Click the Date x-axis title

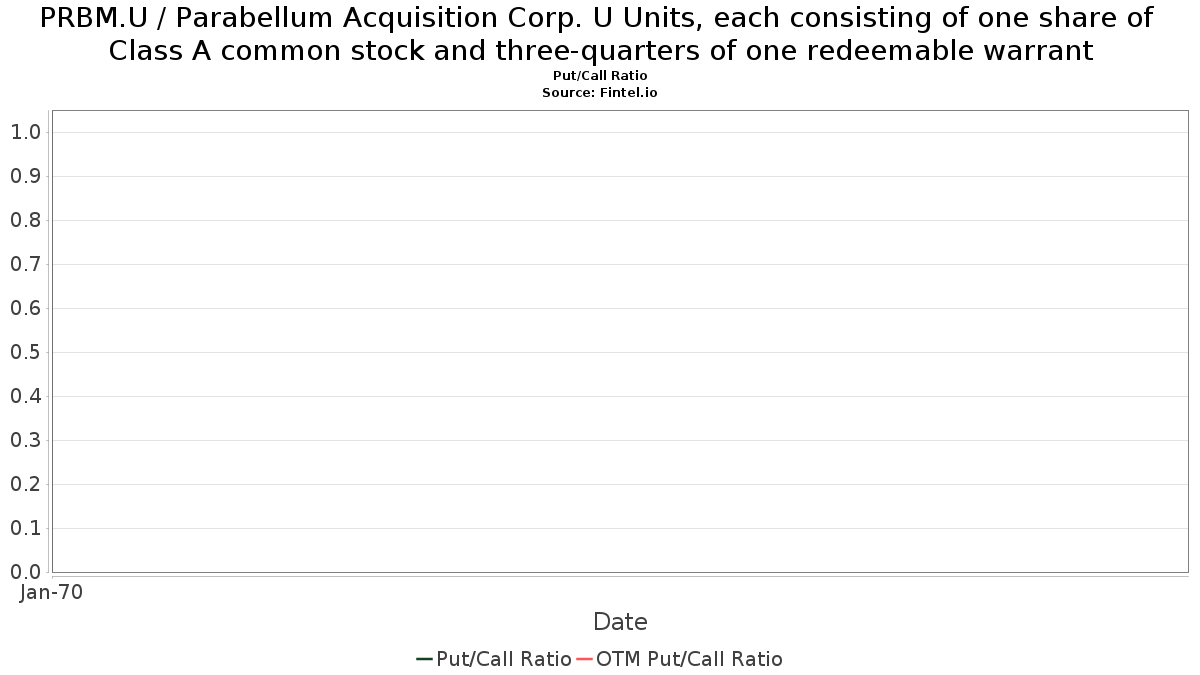point(620,622)
